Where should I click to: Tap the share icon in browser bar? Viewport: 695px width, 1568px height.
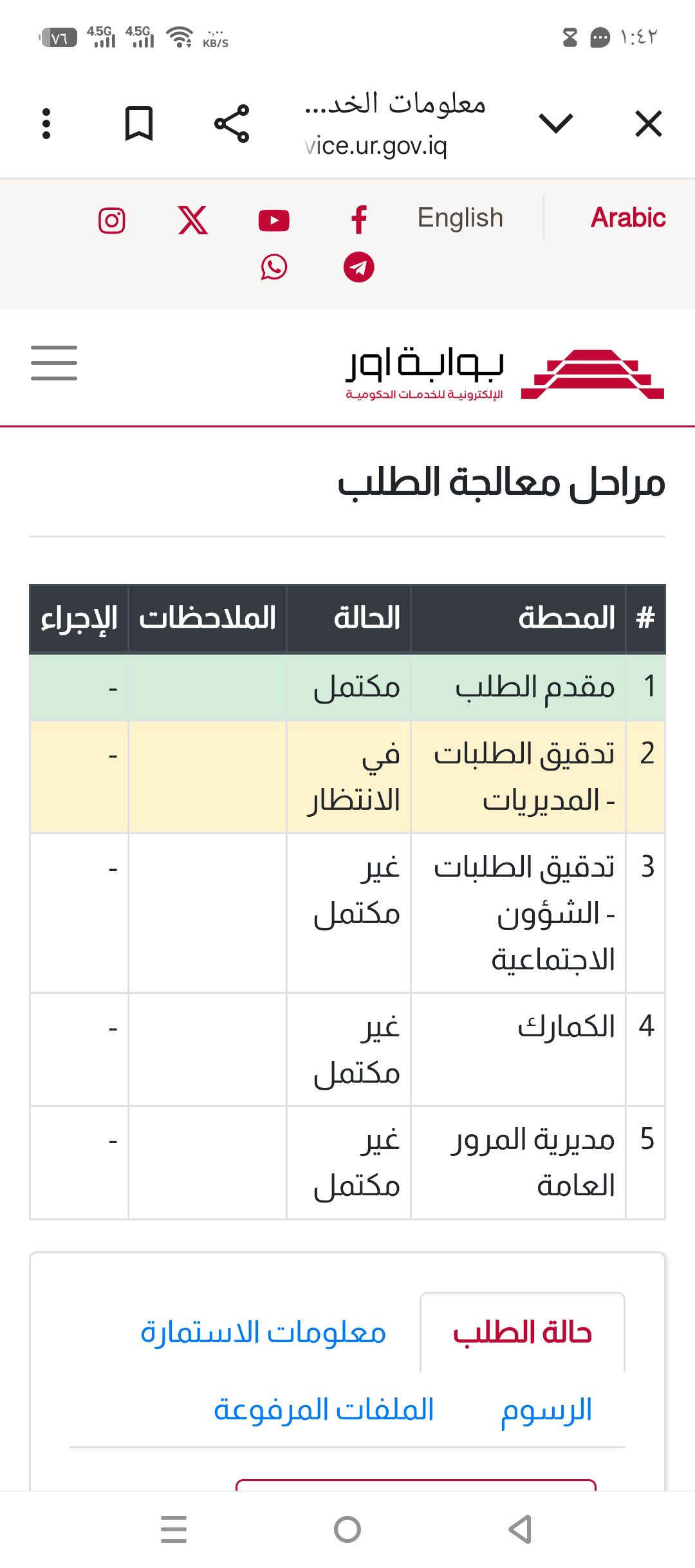(232, 124)
